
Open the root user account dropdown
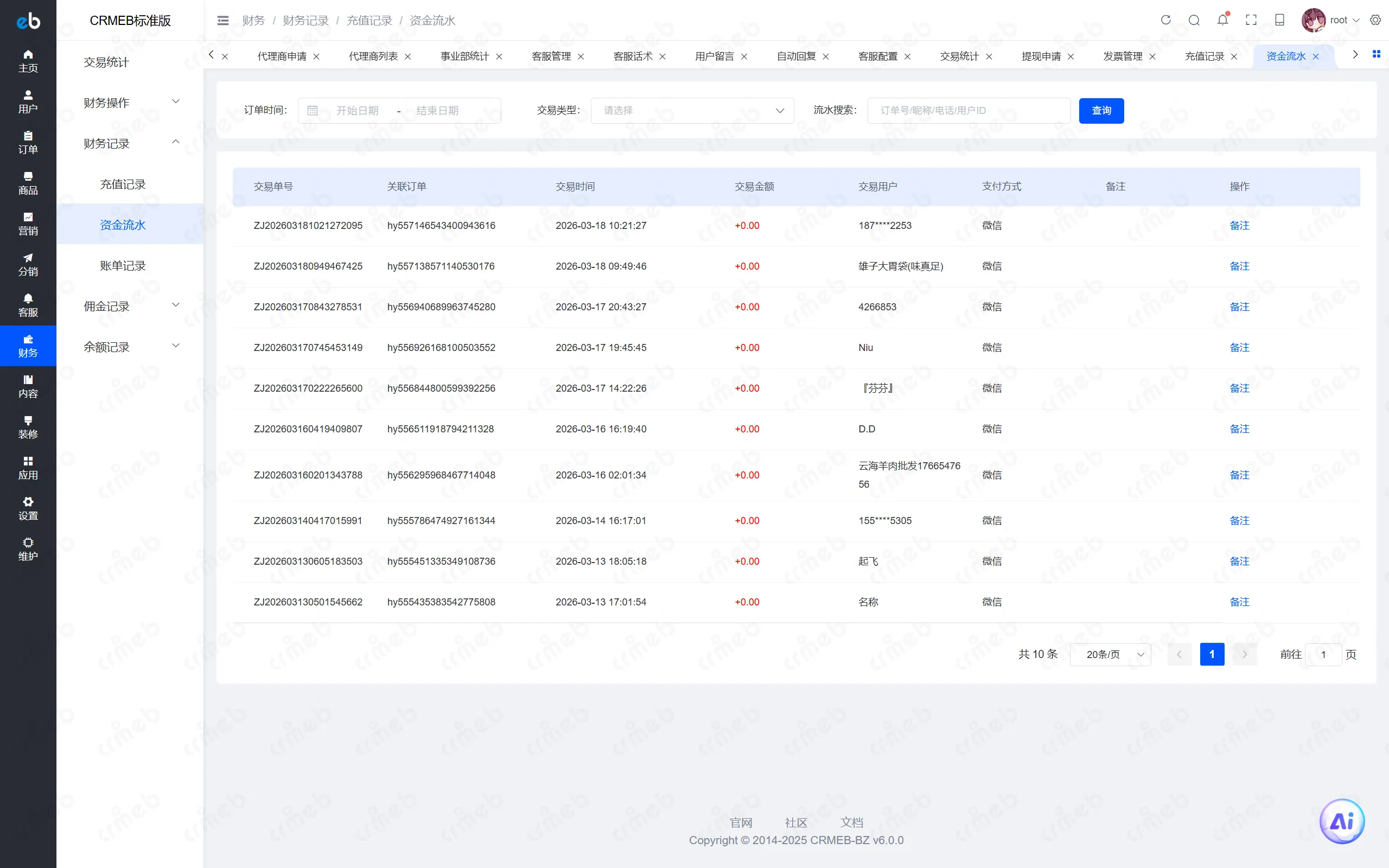click(x=1331, y=20)
